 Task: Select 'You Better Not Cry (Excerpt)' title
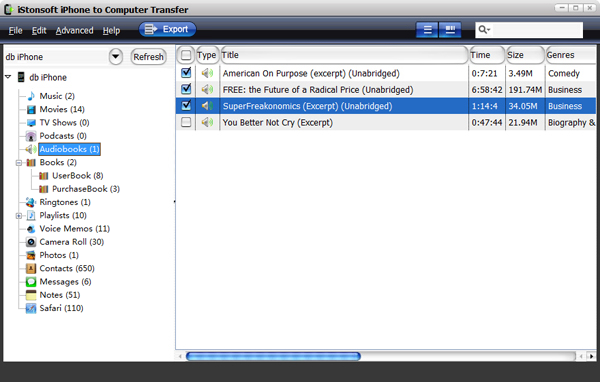click(x=278, y=122)
